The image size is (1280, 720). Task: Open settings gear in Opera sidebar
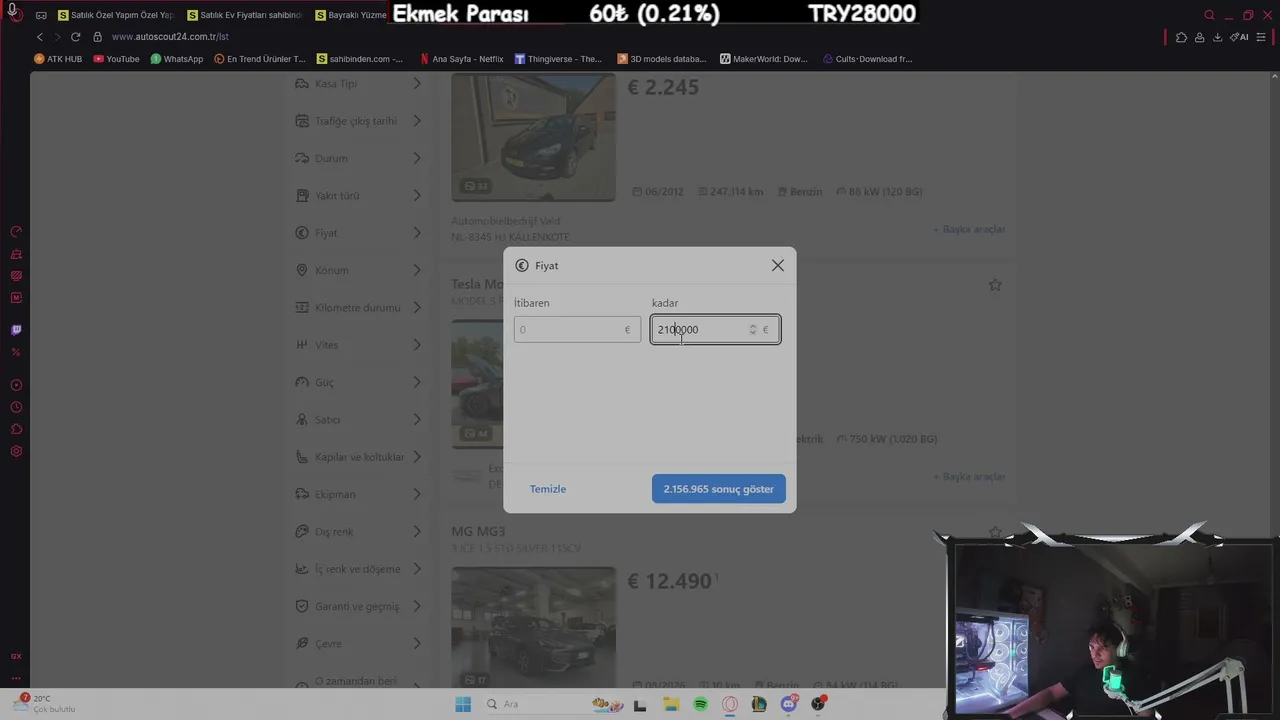(x=16, y=451)
